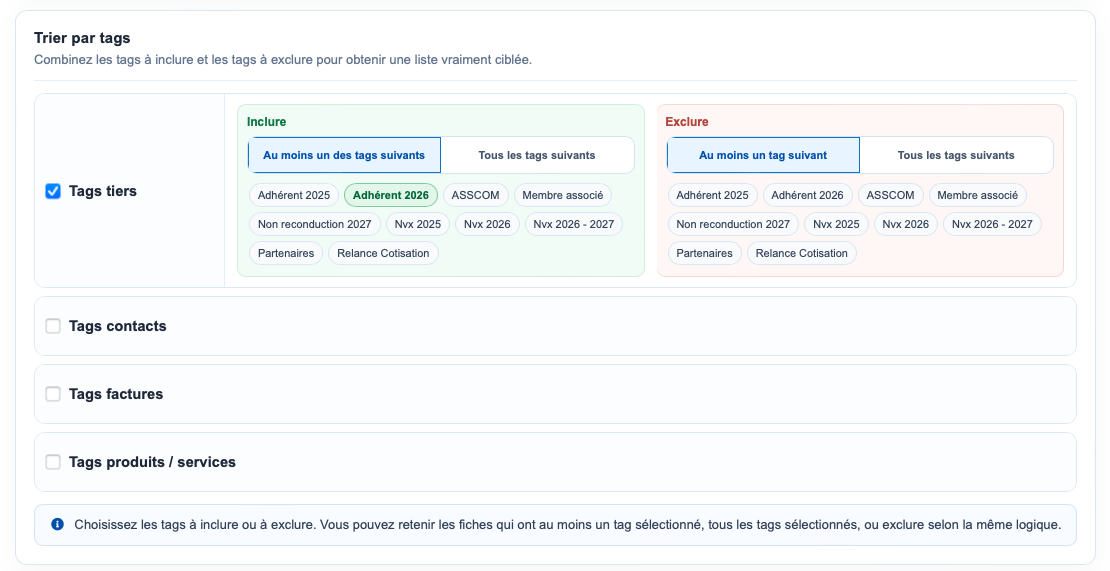Viewport: 1110px width, 571px height.
Task: Click the 'Combinez les tags à inclure' description
Action: pos(283,60)
